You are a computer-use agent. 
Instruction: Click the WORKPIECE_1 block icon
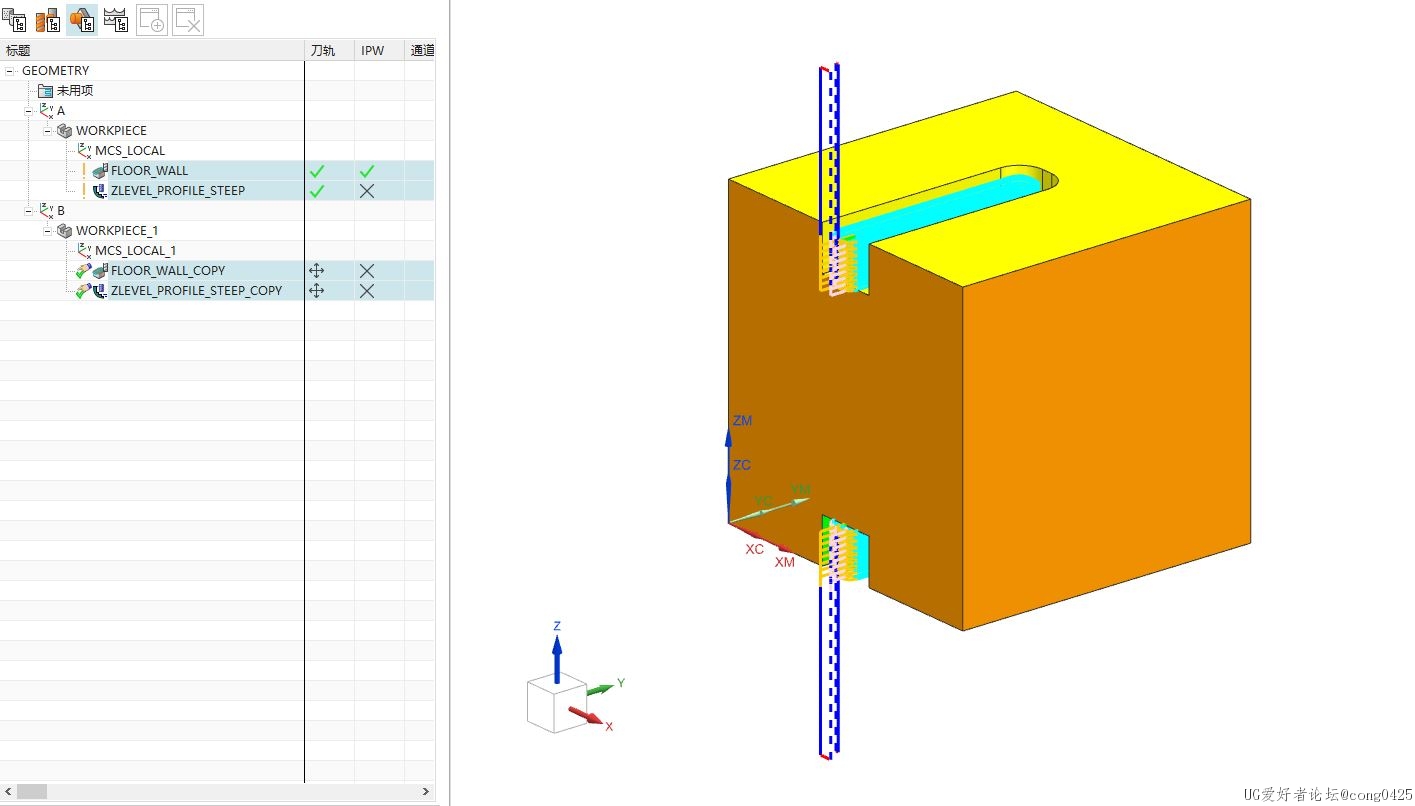point(64,231)
